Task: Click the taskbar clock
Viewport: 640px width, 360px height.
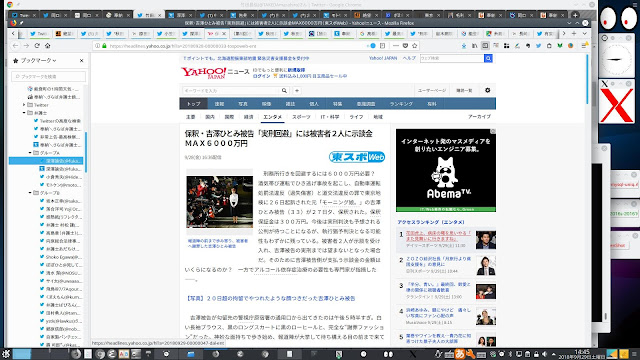Action: pos(582,354)
